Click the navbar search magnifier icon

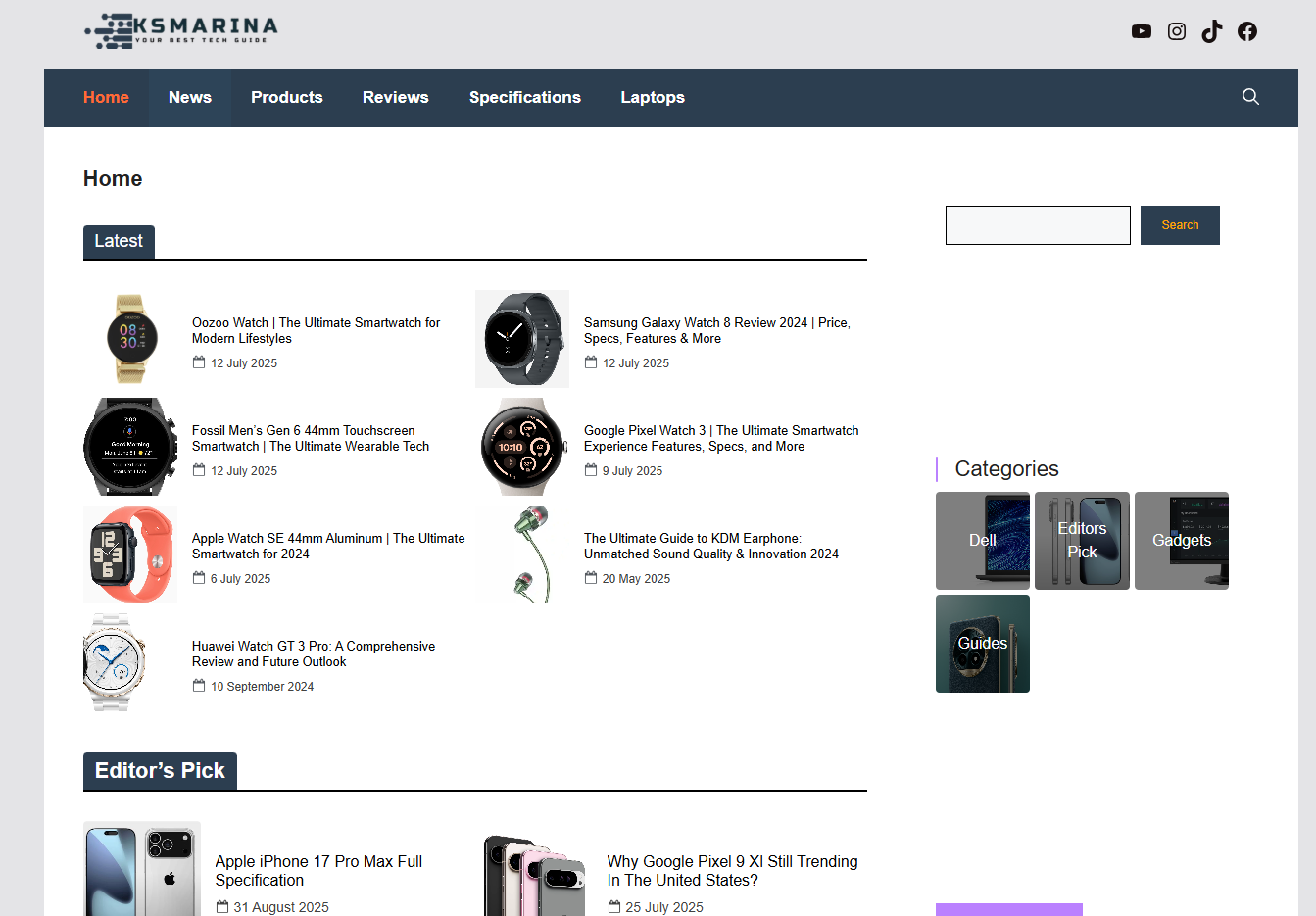point(1250,97)
